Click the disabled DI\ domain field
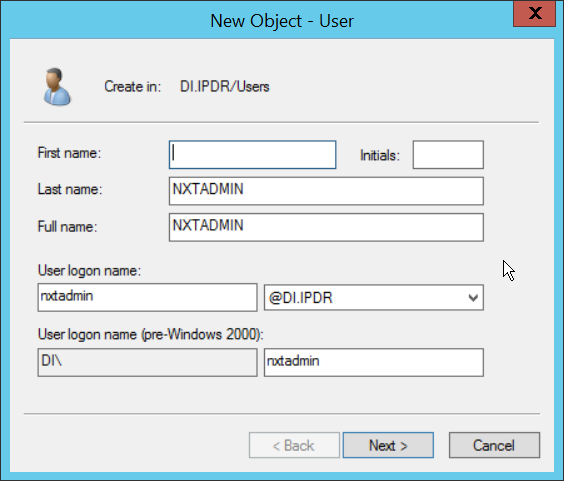This screenshot has width=564, height=481. click(147, 362)
